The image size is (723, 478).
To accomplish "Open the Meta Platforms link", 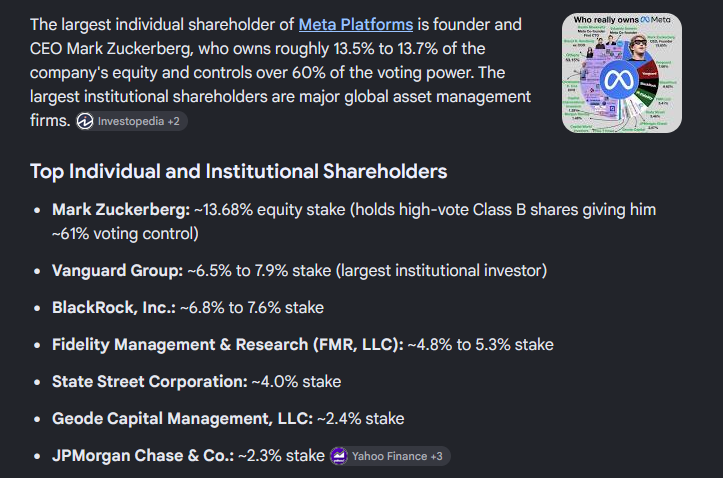I will [356, 24].
